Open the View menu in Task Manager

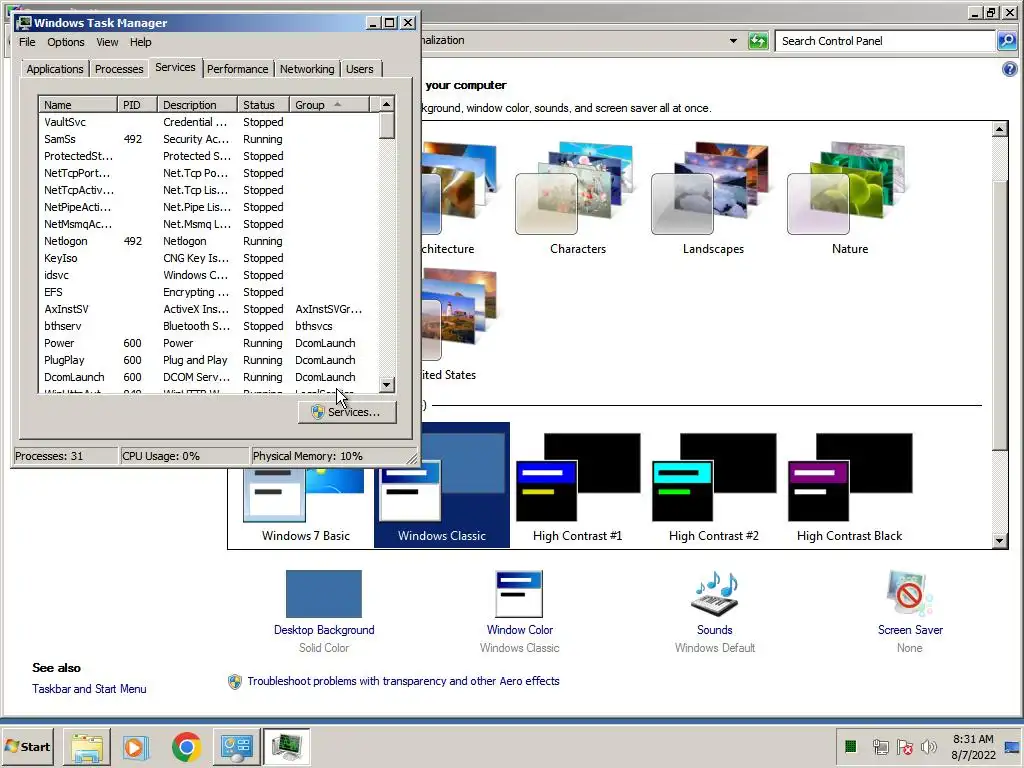(x=107, y=42)
